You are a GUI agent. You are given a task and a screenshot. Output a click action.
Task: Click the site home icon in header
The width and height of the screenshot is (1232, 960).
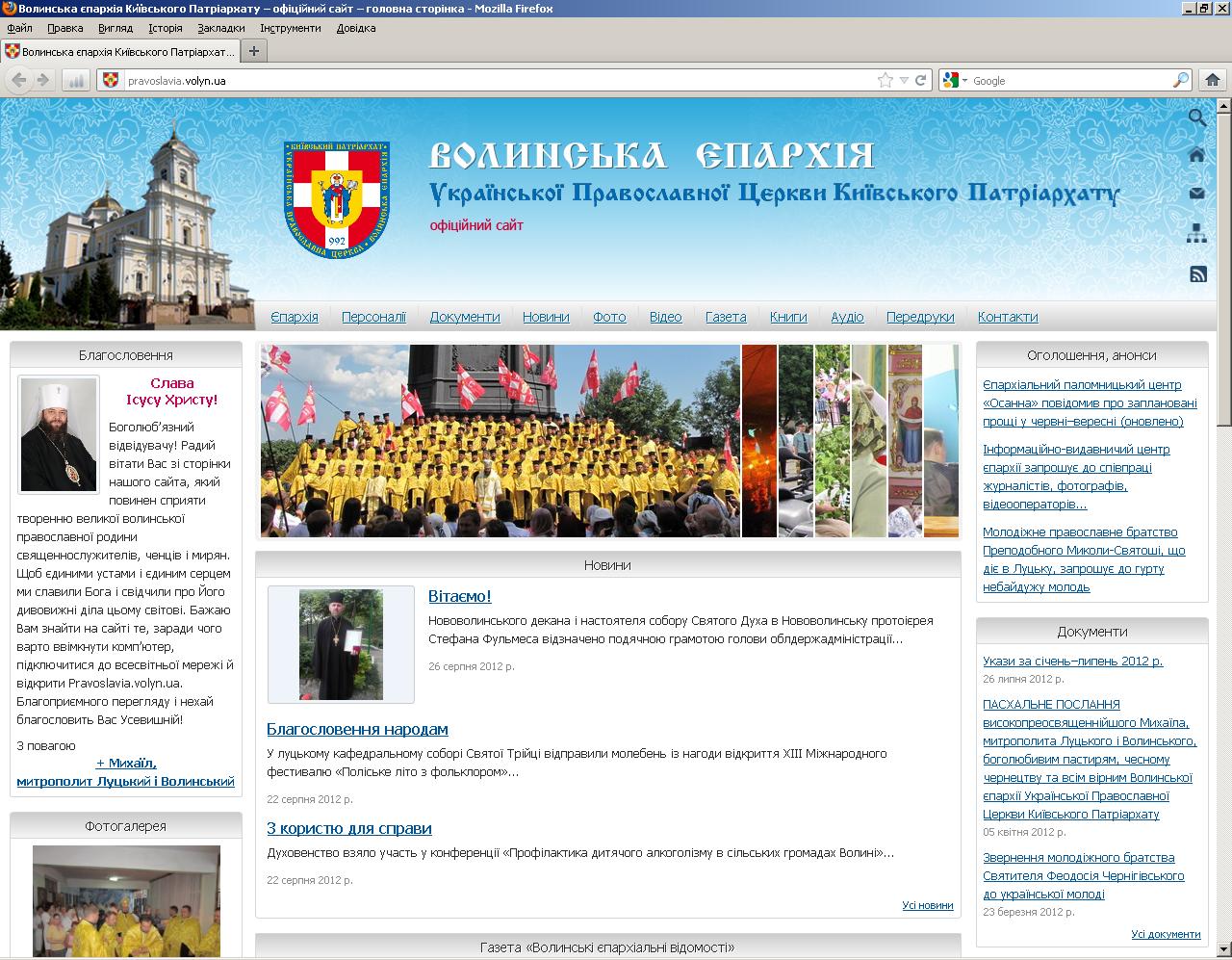click(1197, 155)
